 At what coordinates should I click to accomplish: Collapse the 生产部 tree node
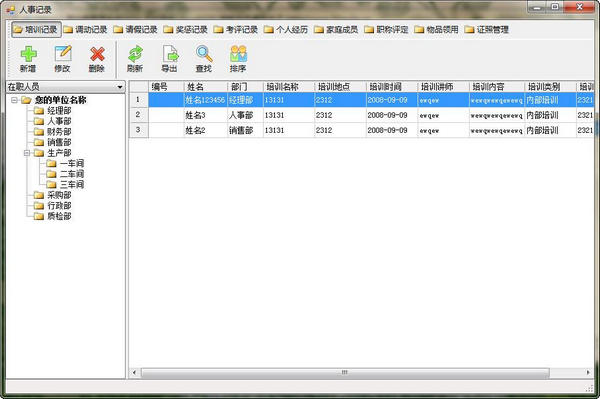27,153
